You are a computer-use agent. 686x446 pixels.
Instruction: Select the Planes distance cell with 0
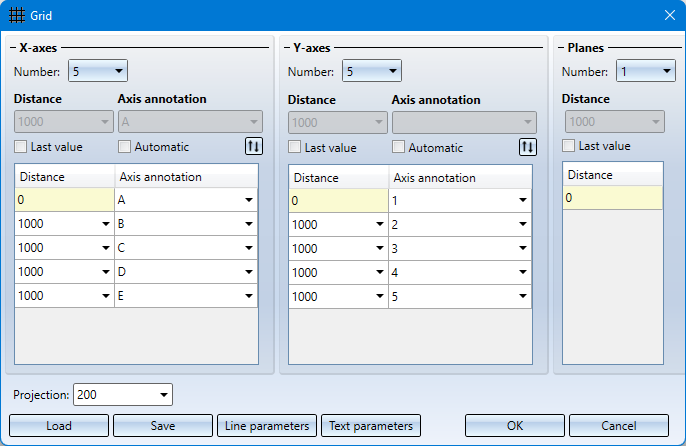pyautogui.click(x=612, y=198)
